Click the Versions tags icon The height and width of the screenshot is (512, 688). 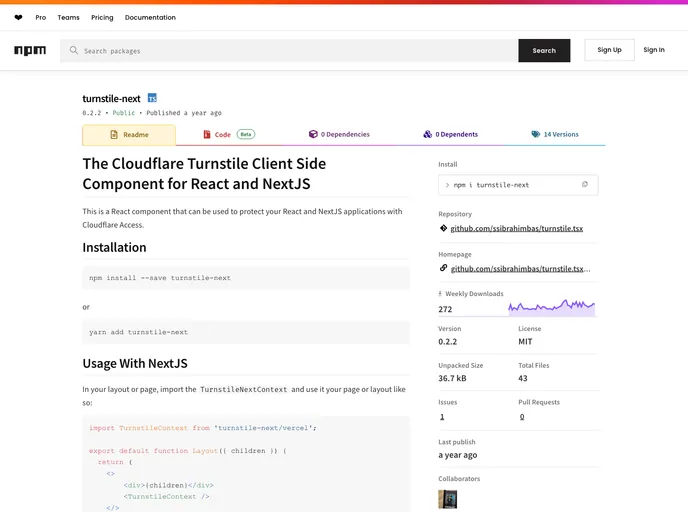pyautogui.click(x=536, y=134)
